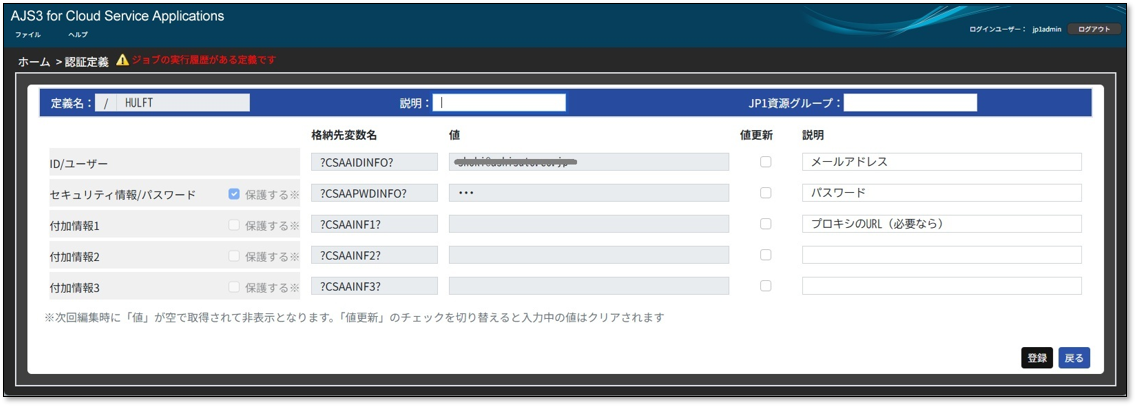Image resolution: width=1136 pixels, height=406 pixels.
Task: Click the パスワード description field
Action: point(941,193)
